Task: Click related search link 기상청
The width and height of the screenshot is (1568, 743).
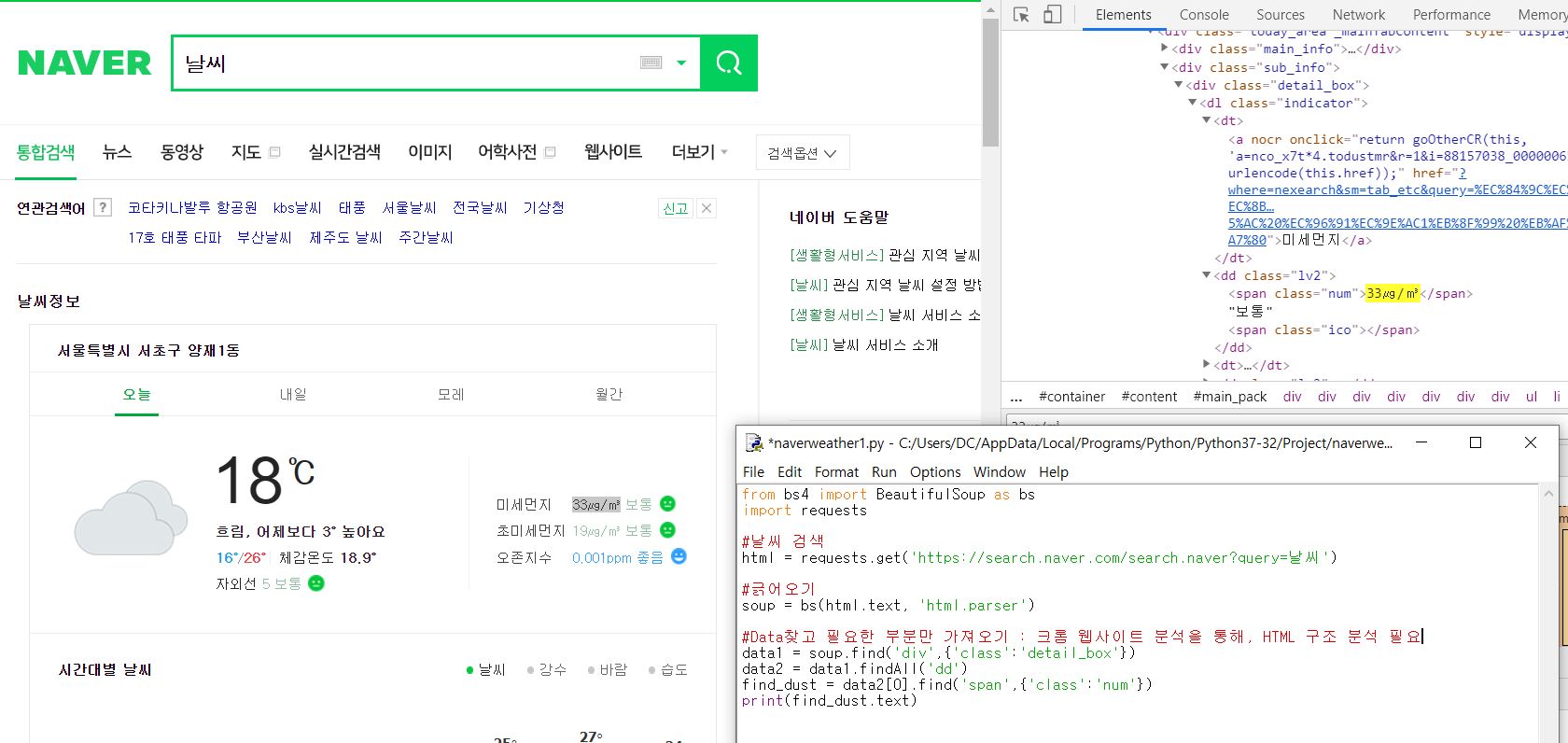Action: pyautogui.click(x=543, y=207)
